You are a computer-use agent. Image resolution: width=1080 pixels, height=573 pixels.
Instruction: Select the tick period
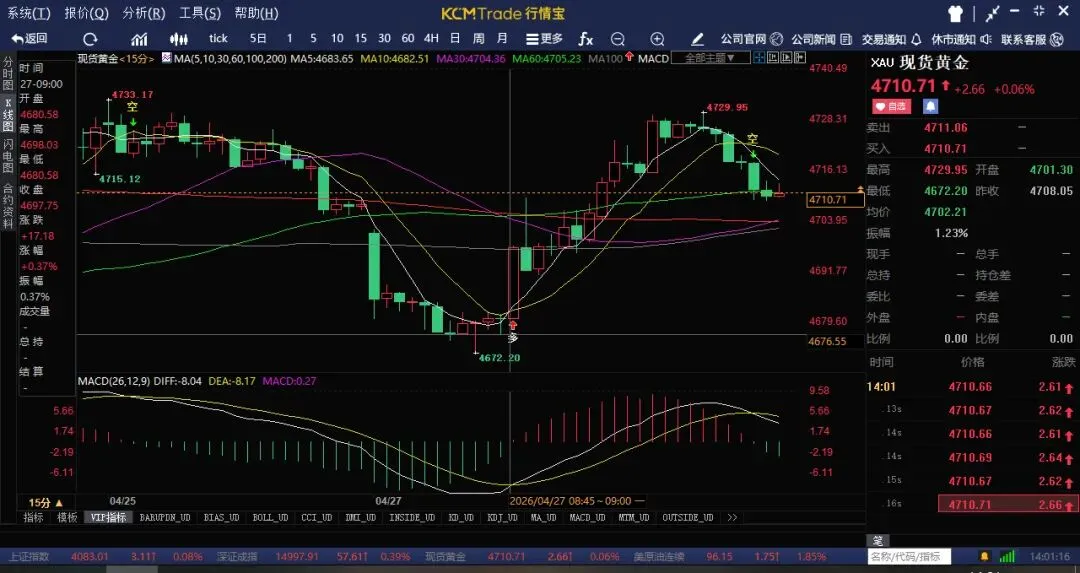click(x=218, y=39)
